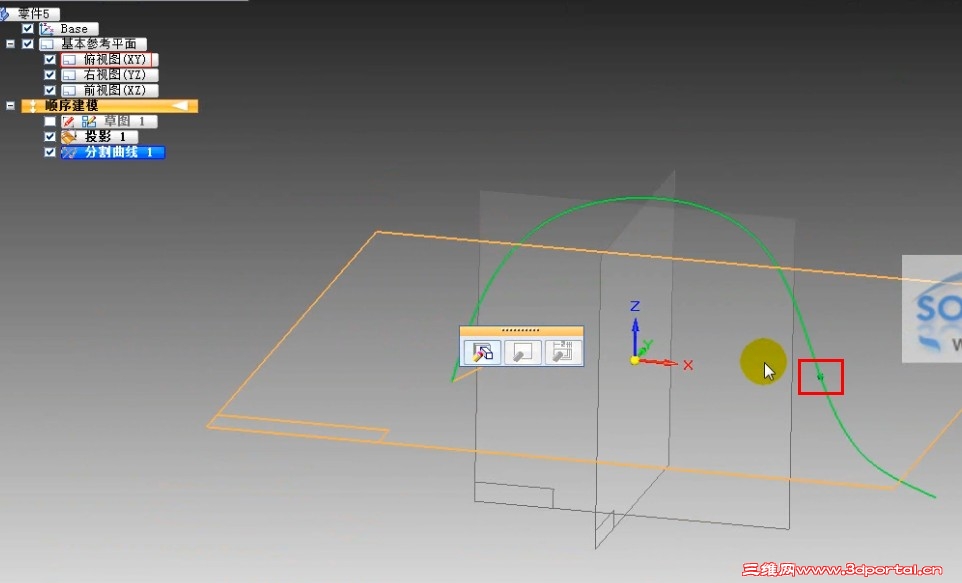Collapse the 顺序建模 section
This screenshot has height=583, width=962.
pos(10,106)
